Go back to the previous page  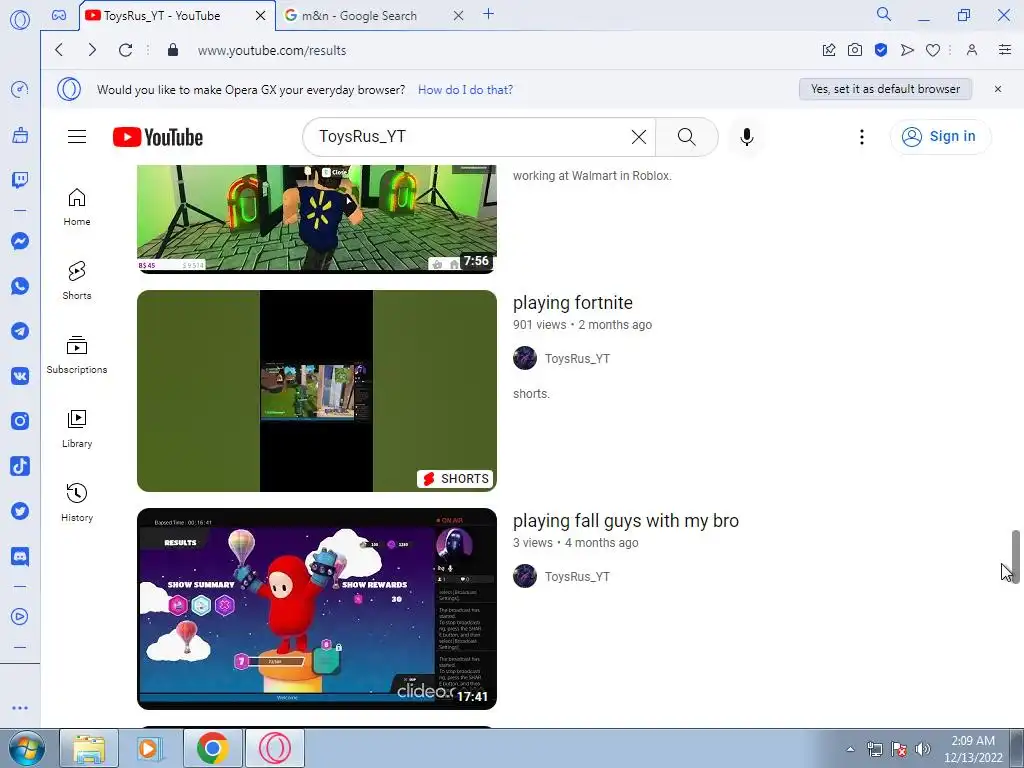click(59, 50)
